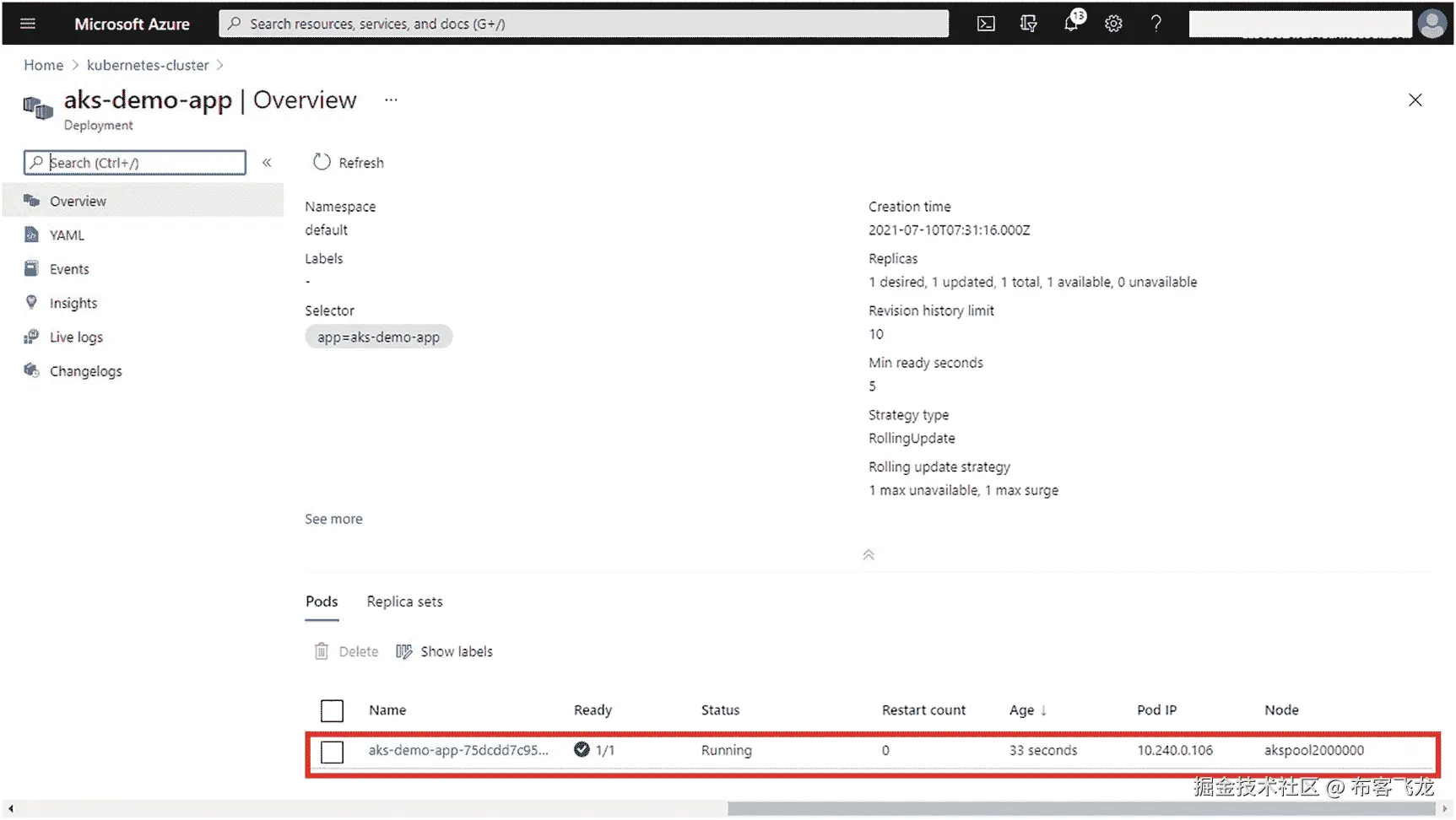Click the pod IP 10.240.0.106
Image resolution: width=1456 pixels, height=820 pixels.
pyautogui.click(x=1175, y=750)
